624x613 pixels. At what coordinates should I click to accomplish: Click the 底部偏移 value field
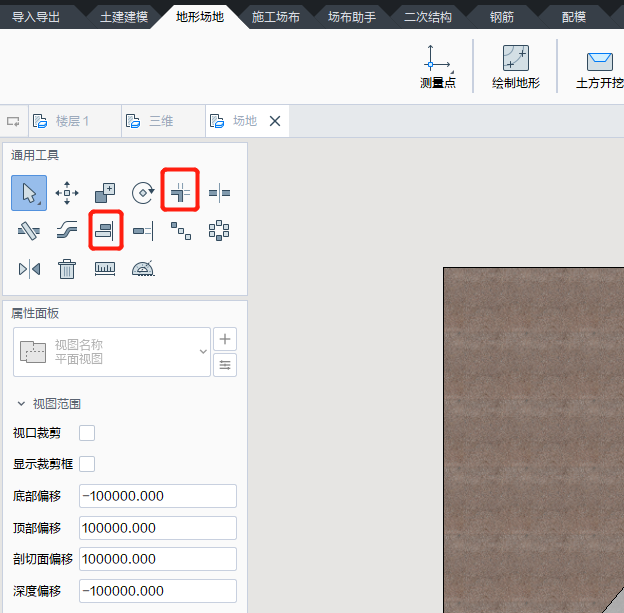coord(158,496)
